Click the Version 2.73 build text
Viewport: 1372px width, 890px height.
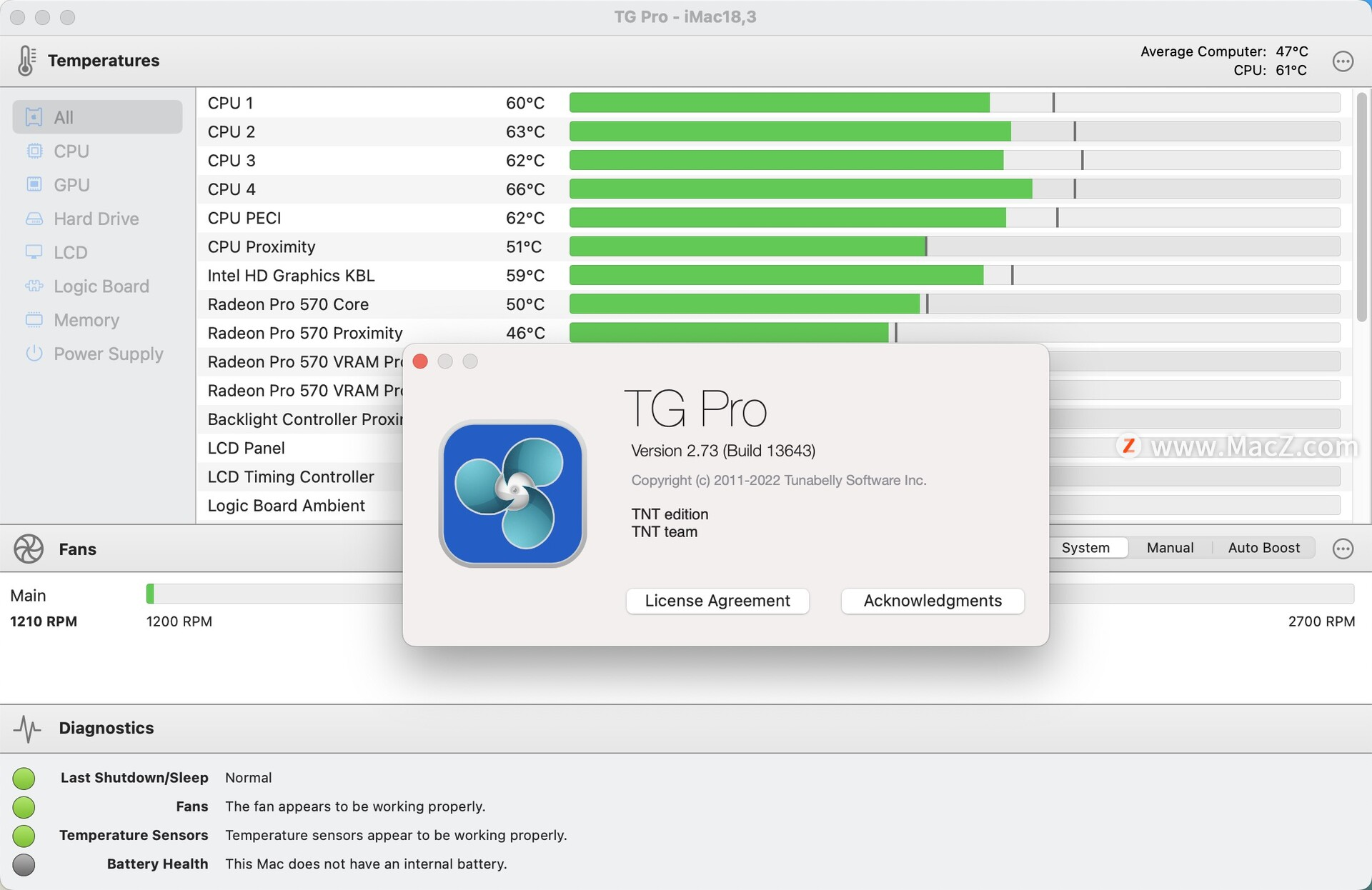(x=723, y=451)
